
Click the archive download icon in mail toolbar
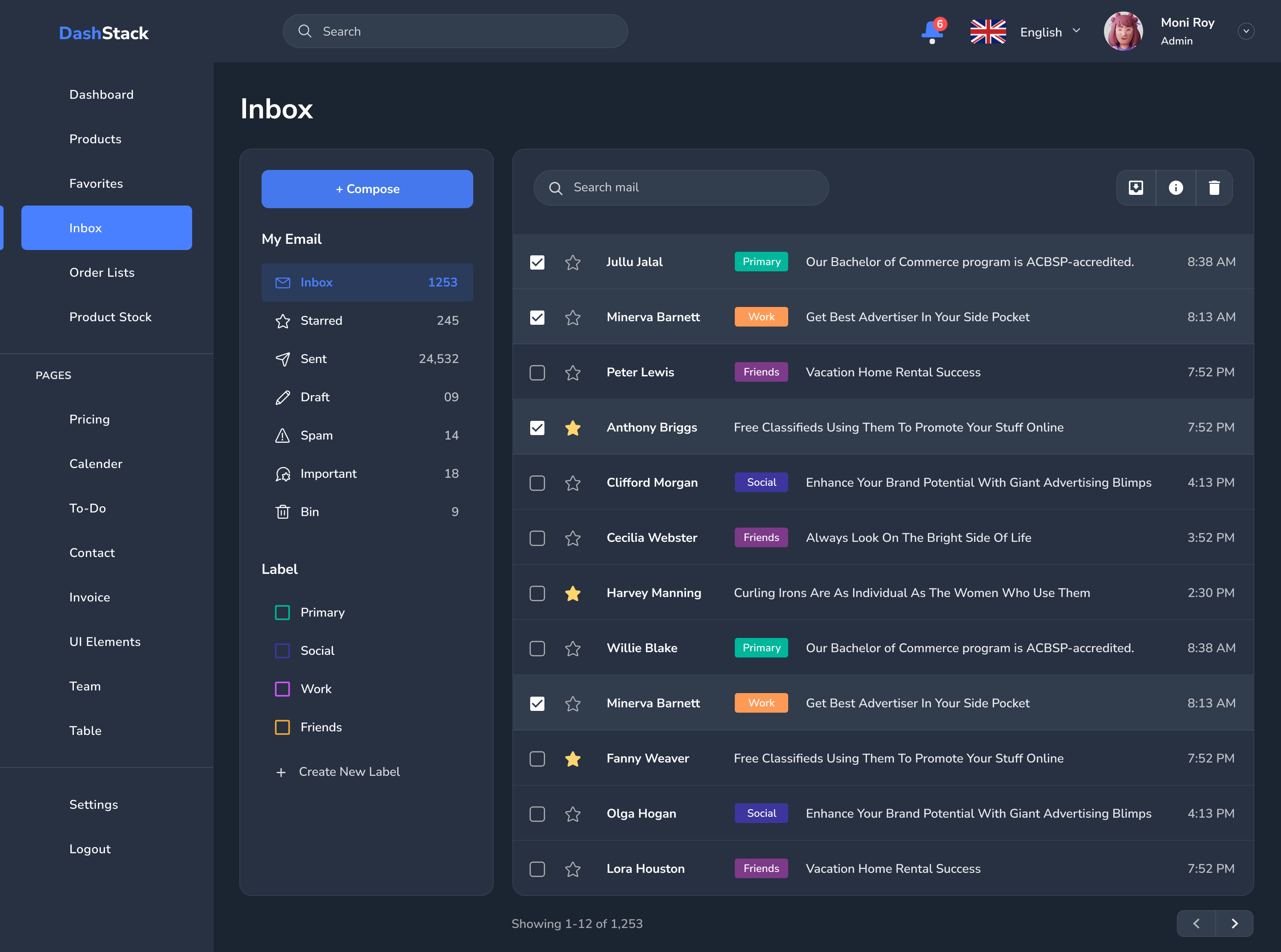(x=1136, y=188)
